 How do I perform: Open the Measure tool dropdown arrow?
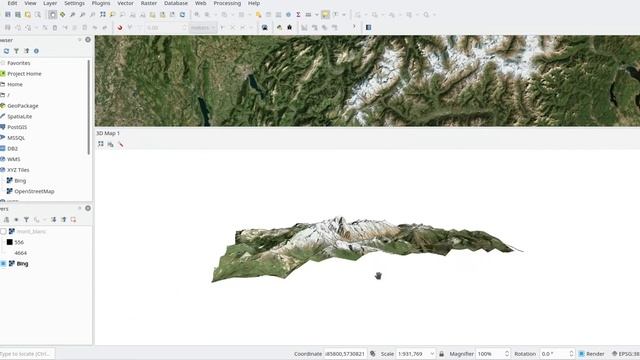click(x=316, y=15)
